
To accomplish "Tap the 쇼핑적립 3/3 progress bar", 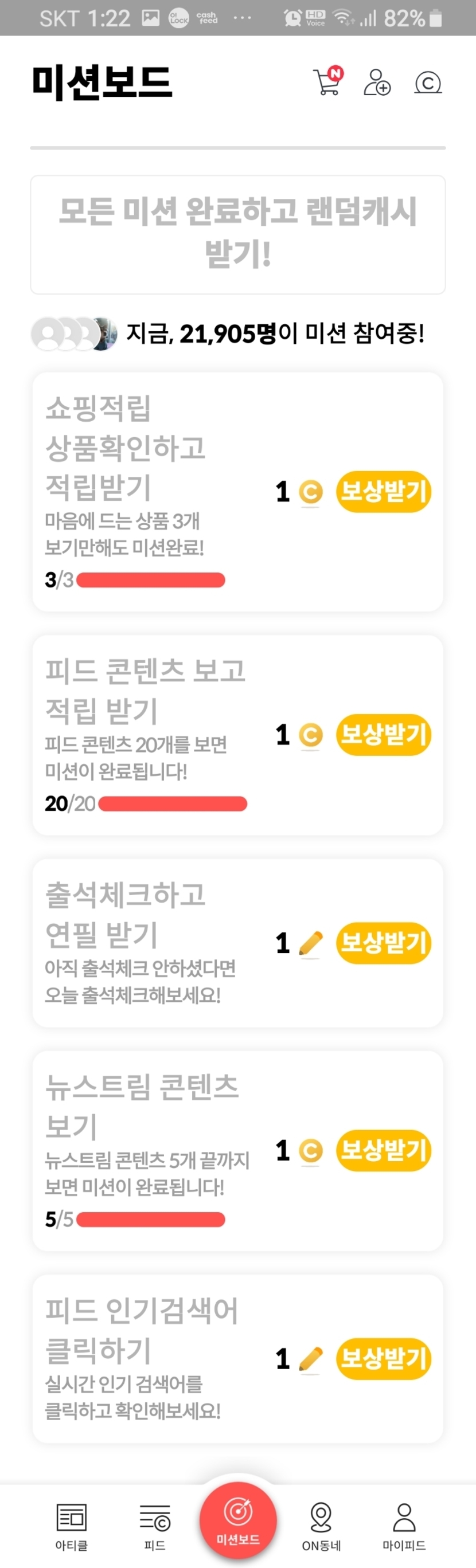I will pos(150,580).
